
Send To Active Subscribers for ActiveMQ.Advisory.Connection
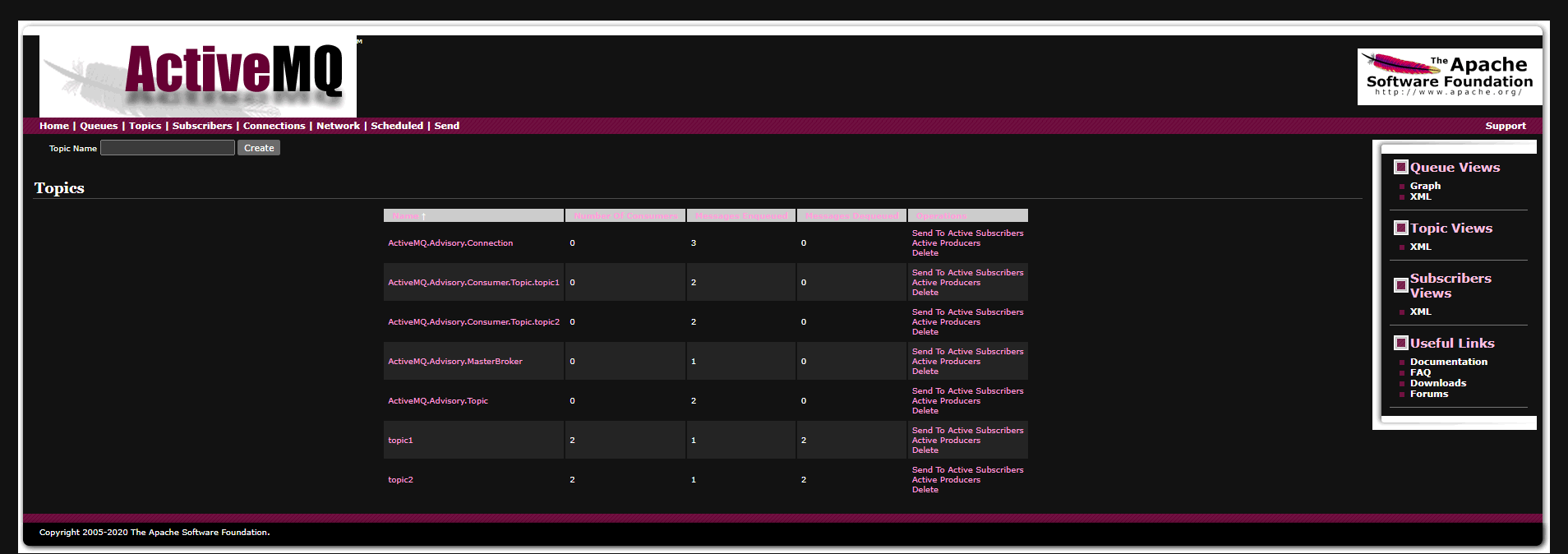point(968,233)
